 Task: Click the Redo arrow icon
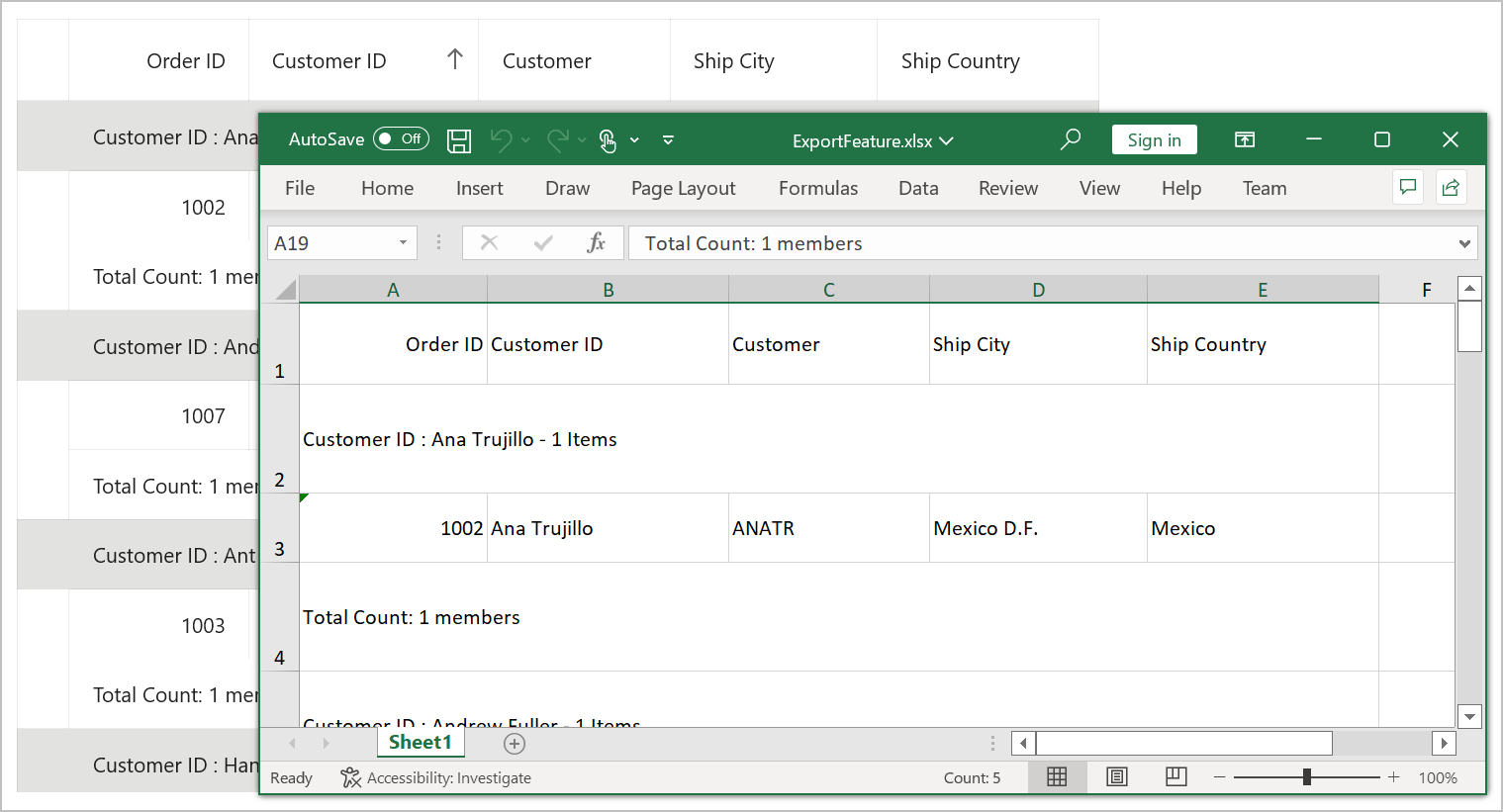coord(558,140)
